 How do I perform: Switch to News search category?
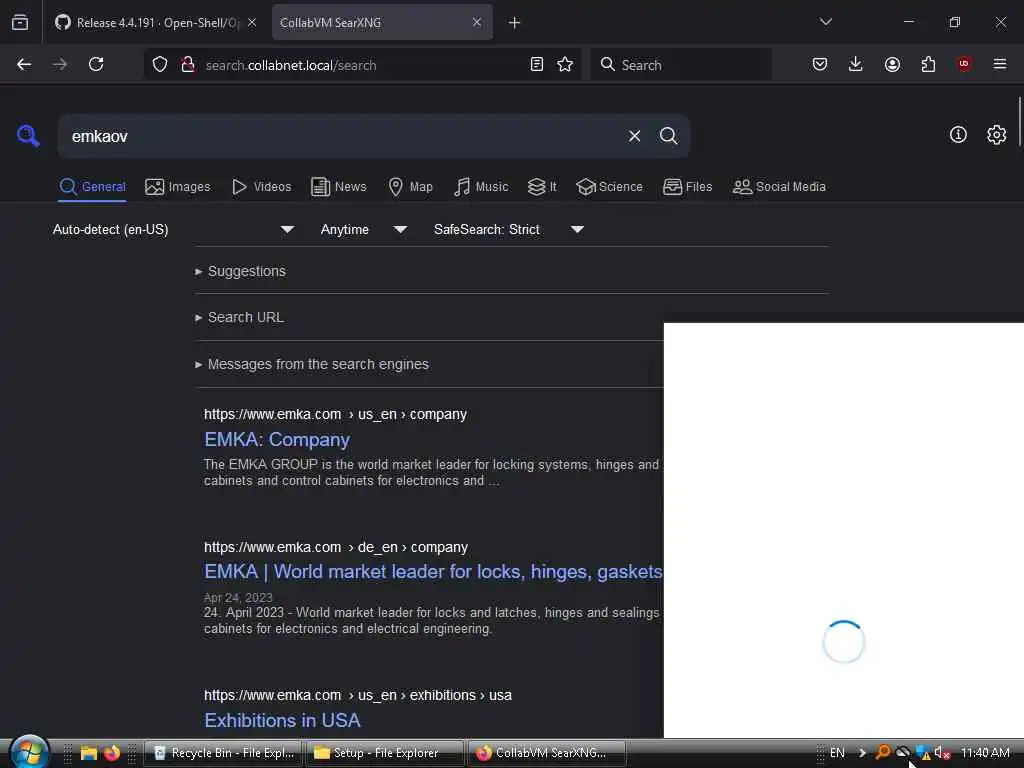(338, 187)
